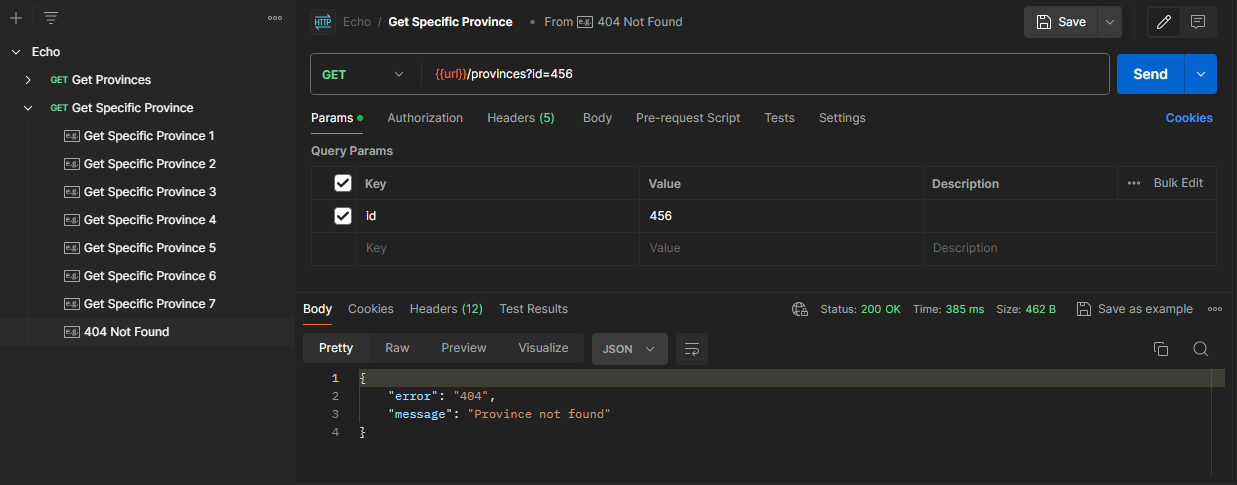Screen dimensions: 1237x485
Task: Open the Cookies link
Action: 1188,118
